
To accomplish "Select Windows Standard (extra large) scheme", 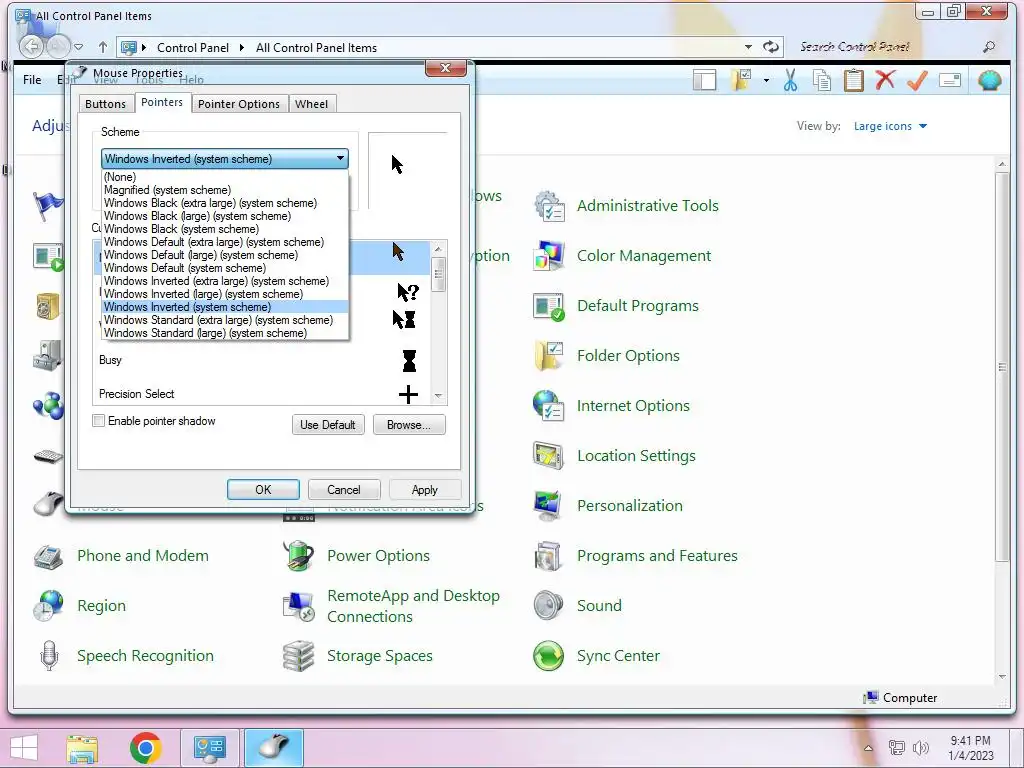I will click(225, 320).
